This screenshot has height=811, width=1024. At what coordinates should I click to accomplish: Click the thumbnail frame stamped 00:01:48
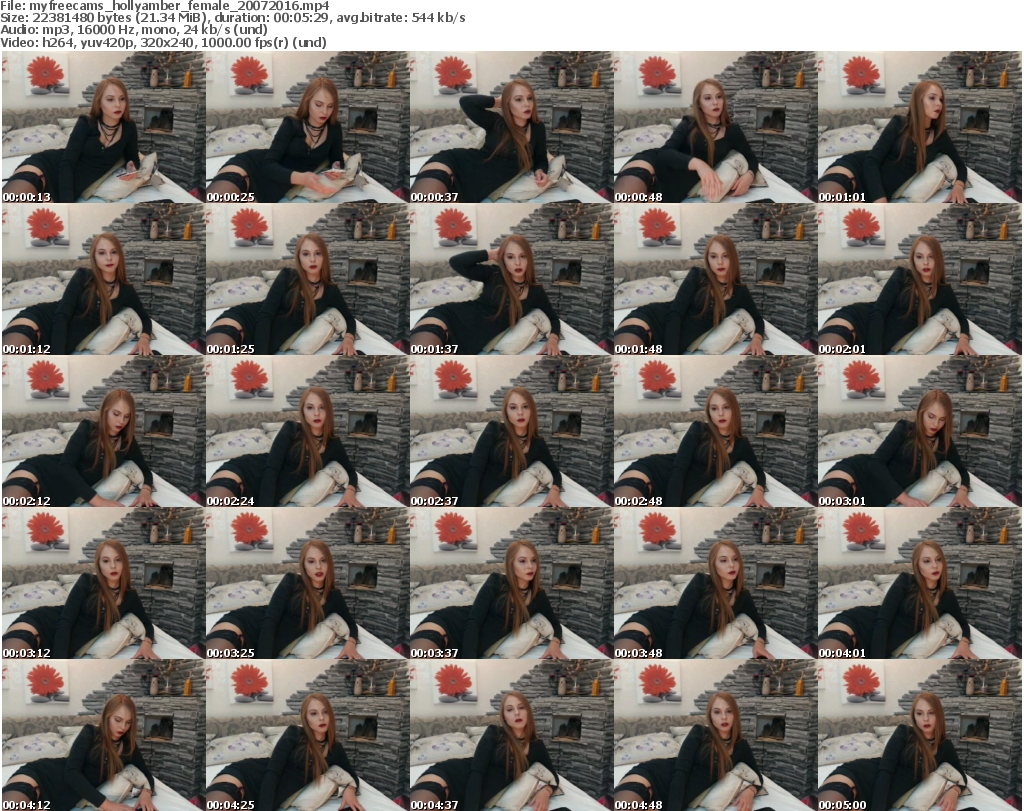715,279
